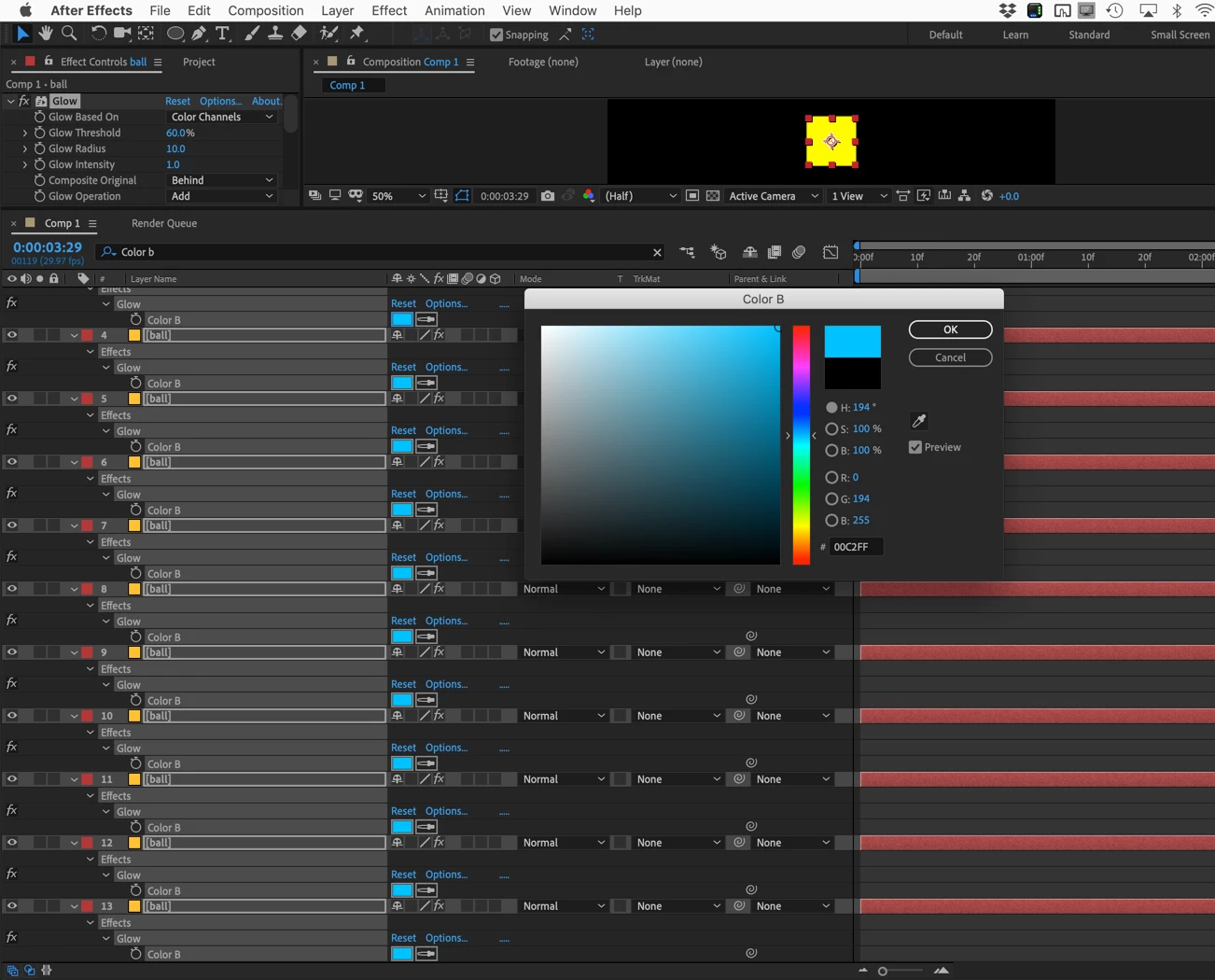The image size is (1215, 980).
Task: Uncheck Preview in Color B dialog
Action: (915, 447)
